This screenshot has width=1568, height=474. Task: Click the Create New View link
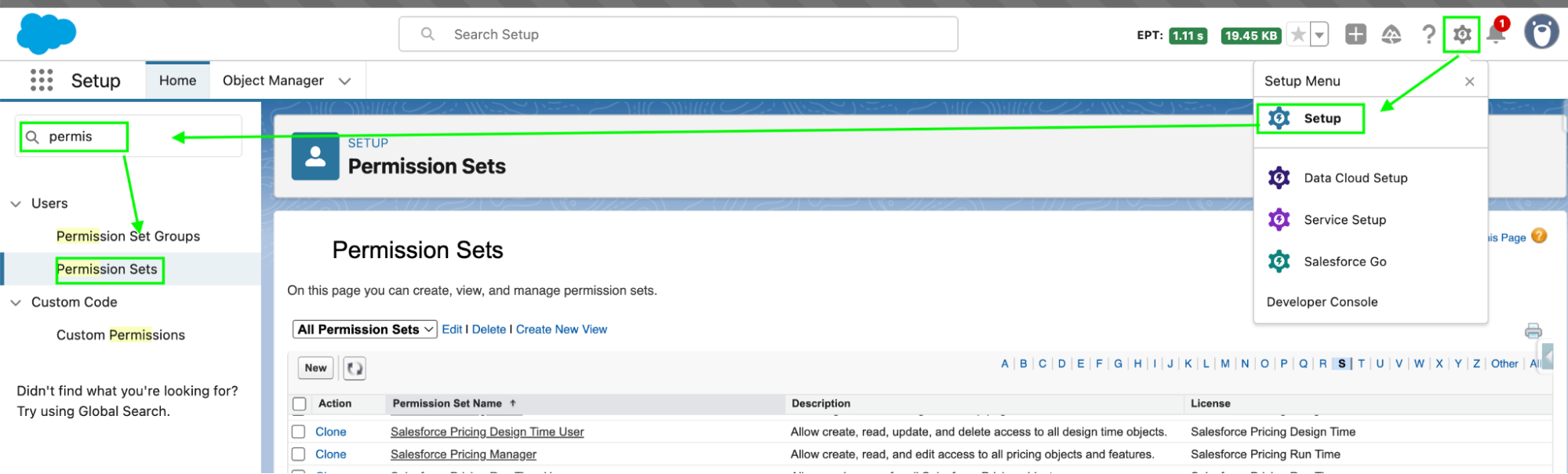pos(562,330)
